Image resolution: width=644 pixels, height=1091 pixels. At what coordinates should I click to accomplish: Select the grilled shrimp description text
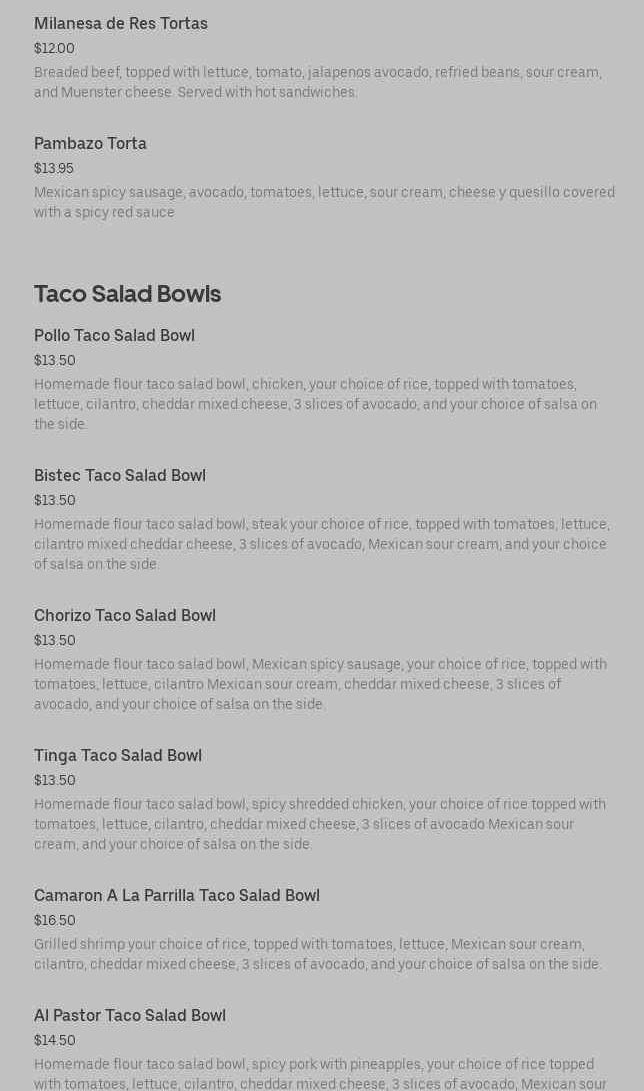coord(318,954)
